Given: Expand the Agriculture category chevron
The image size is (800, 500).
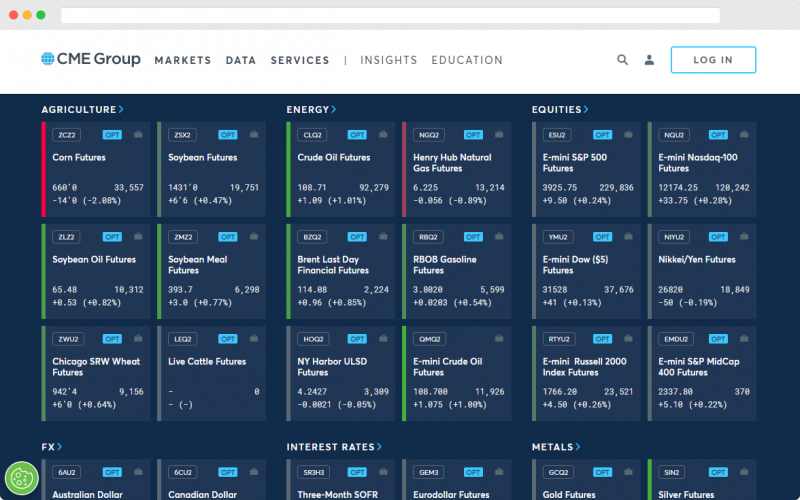Looking at the screenshot, I should 121,109.
